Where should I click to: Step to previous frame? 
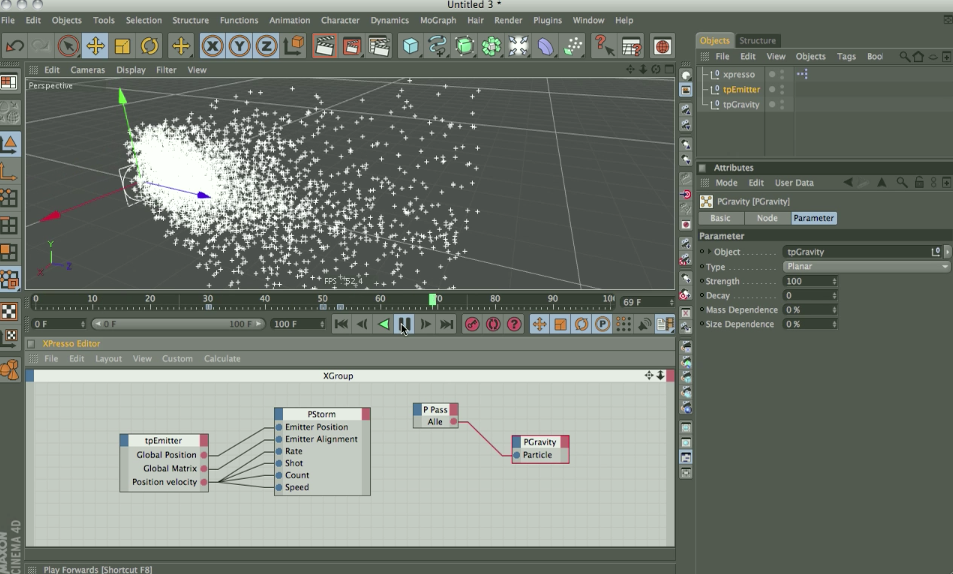[x=362, y=324]
